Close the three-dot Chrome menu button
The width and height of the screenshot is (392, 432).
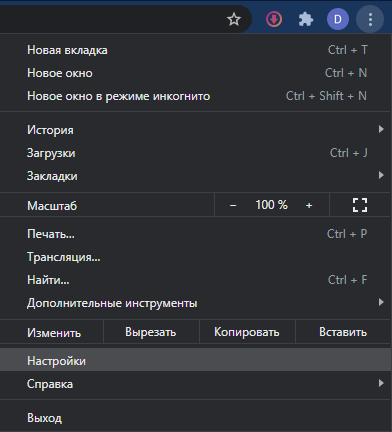tap(370, 19)
